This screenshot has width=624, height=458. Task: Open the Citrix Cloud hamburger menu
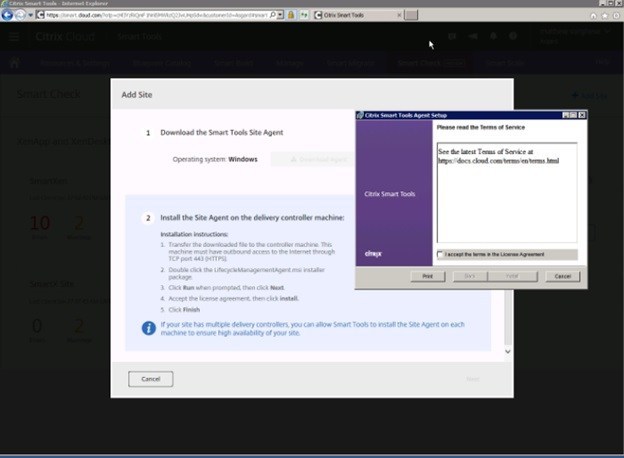pos(14,37)
